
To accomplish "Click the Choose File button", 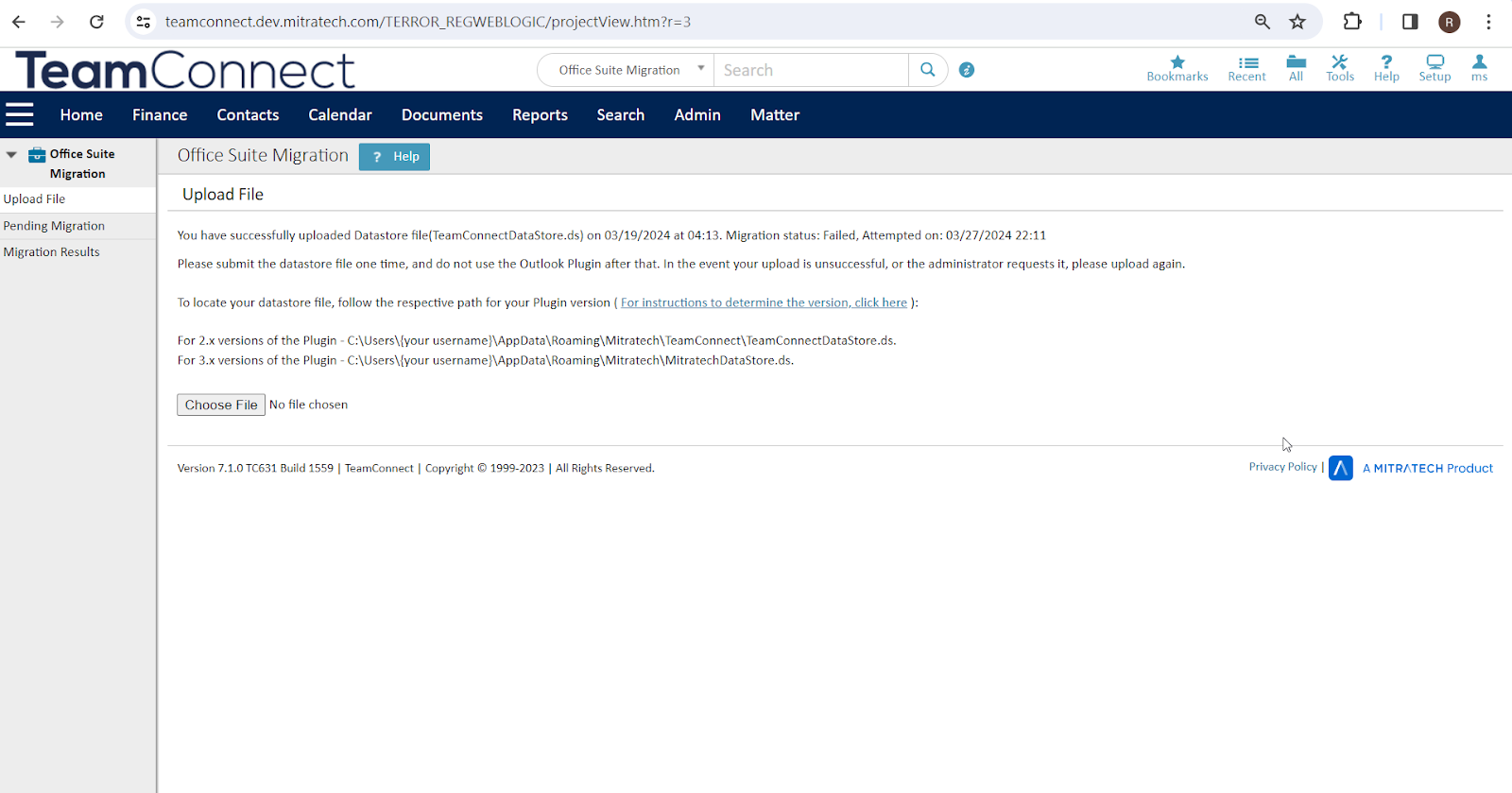I will point(221,405).
